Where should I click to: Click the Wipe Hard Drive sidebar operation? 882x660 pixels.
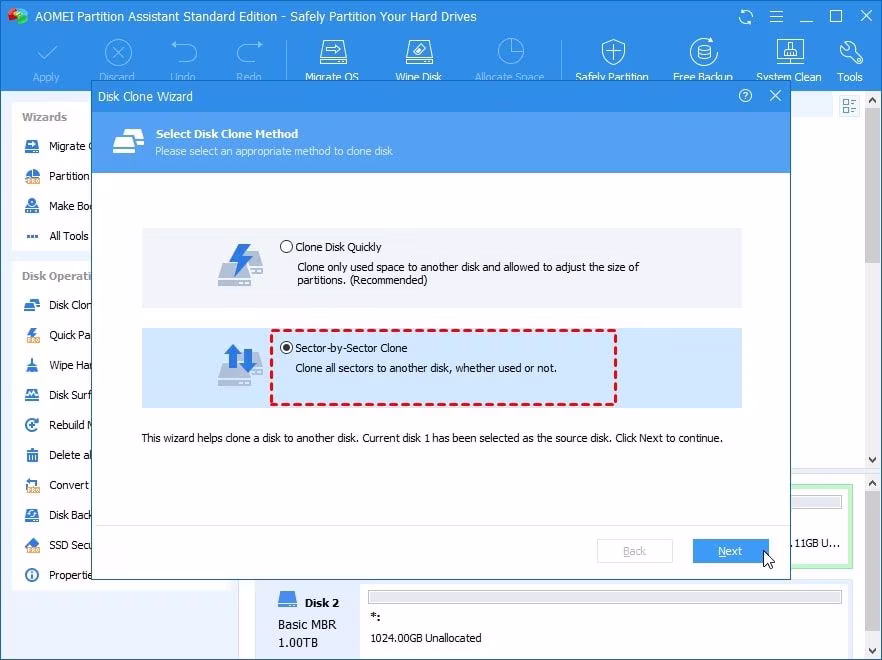[x=57, y=365]
